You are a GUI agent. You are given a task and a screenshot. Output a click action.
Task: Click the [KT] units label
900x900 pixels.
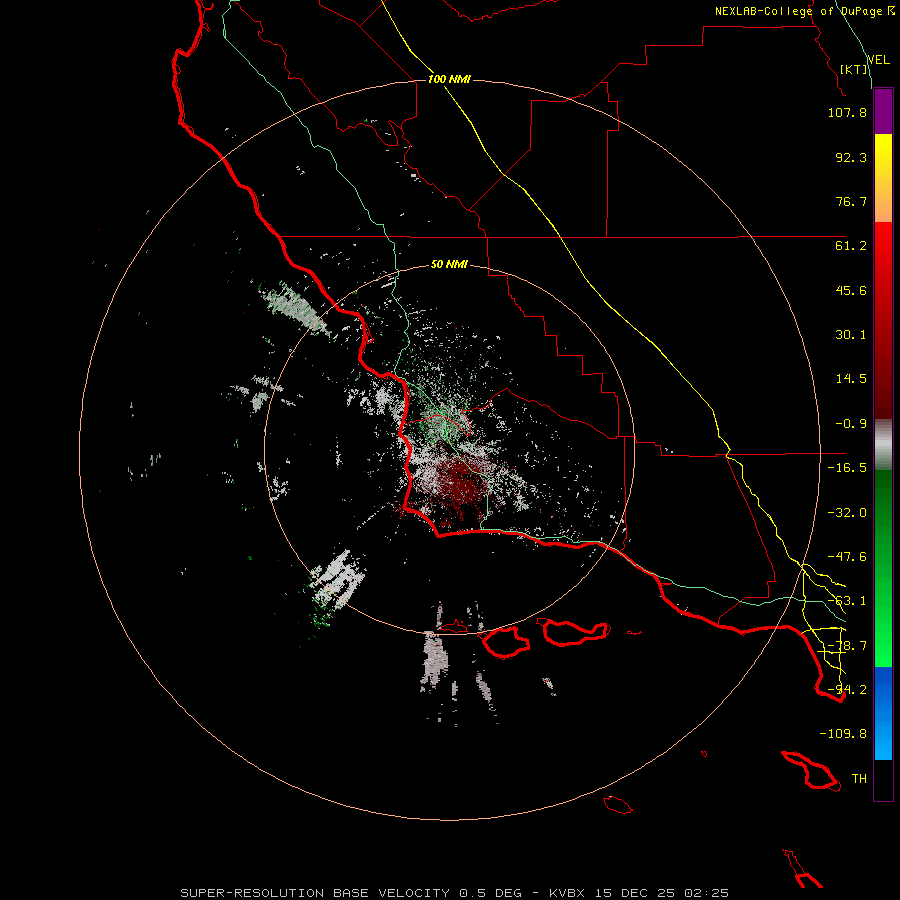coord(854,69)
